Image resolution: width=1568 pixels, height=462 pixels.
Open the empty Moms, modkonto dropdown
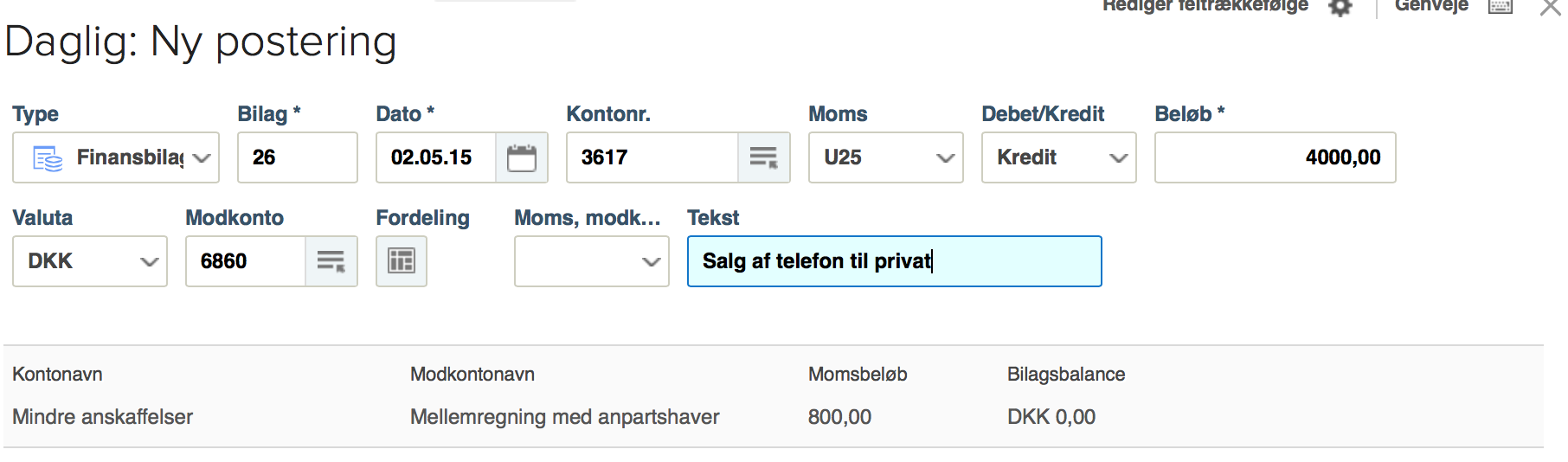(x=651, y=262)
